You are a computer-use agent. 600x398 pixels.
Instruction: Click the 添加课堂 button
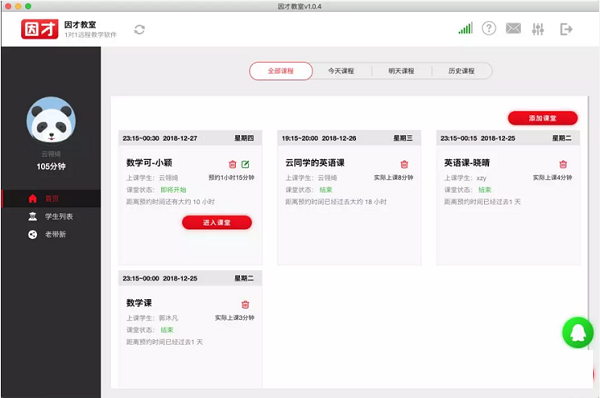(543, 118)
